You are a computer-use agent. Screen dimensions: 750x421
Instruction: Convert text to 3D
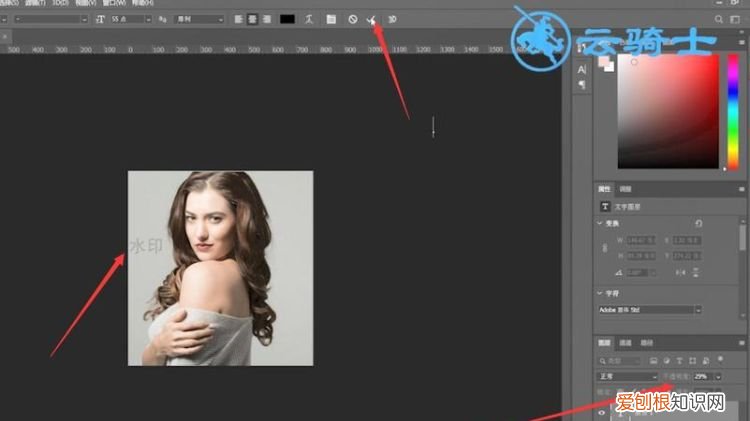coord(392,19)
